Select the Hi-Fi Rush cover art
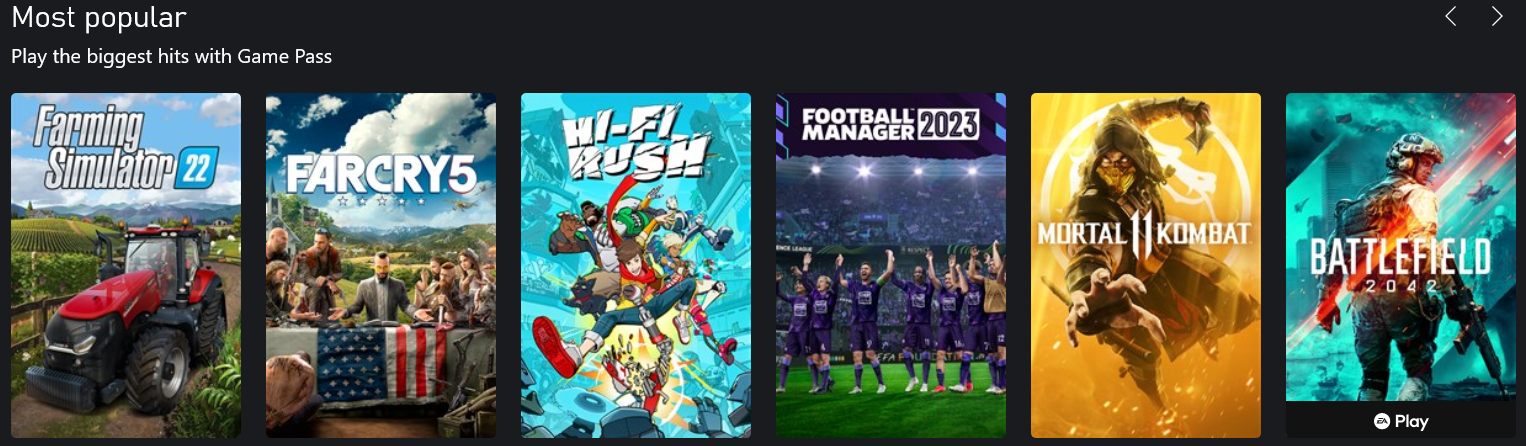This screenshot has height=446, width=1526. pyautogui.click(x=636, y=265)
